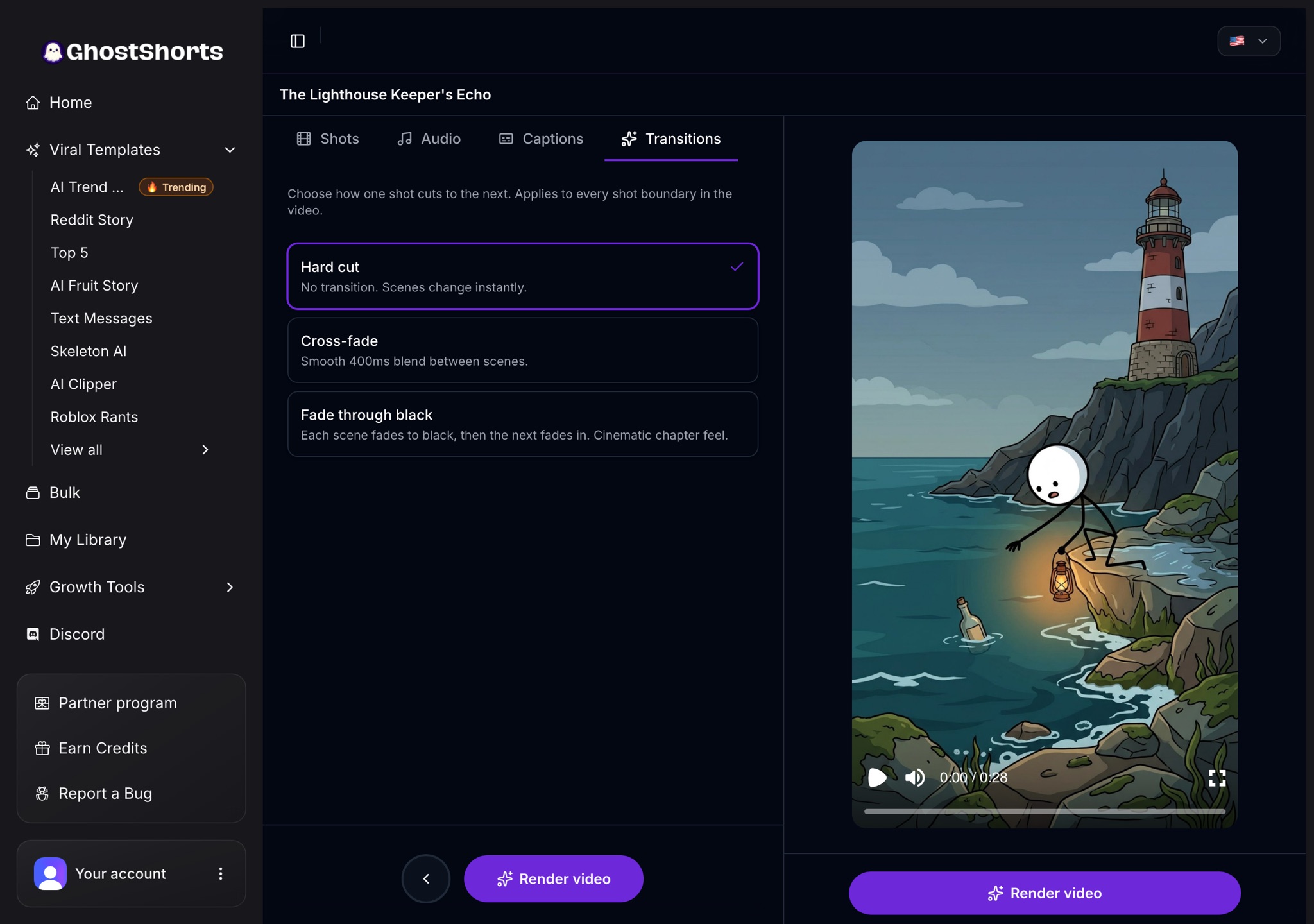The height and width of the screenshot is (924, 1314).
Task: Open the Roblox Rants template
Action: (94, 417)
